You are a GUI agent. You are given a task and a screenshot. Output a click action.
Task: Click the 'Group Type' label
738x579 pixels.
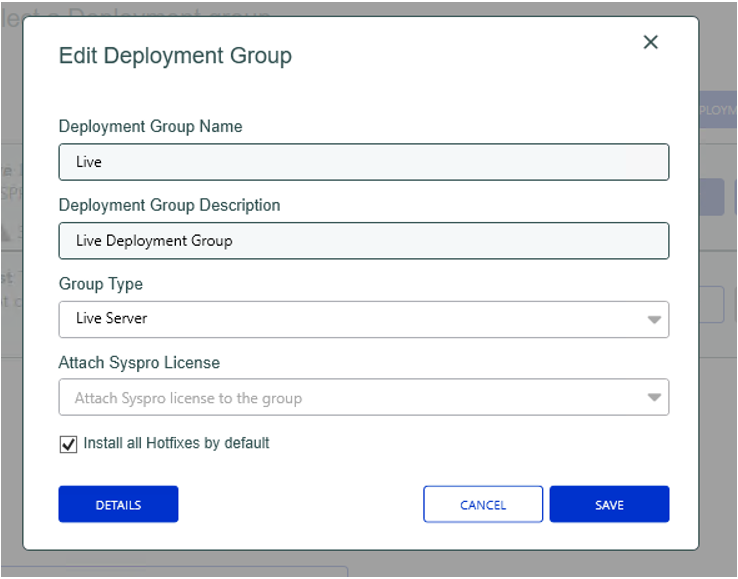pyautogui.click(x=101, y=284)
